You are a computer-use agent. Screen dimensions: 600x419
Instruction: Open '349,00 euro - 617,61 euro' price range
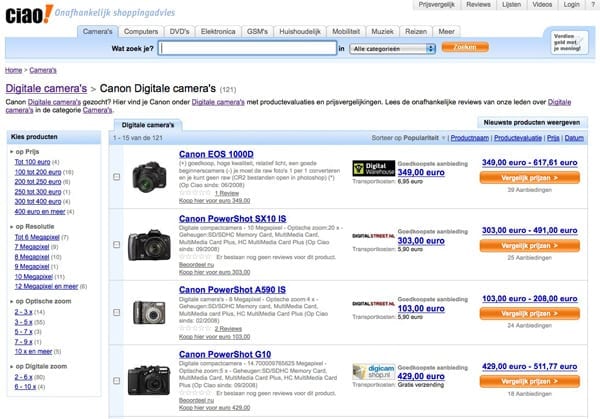coord(530,163)
